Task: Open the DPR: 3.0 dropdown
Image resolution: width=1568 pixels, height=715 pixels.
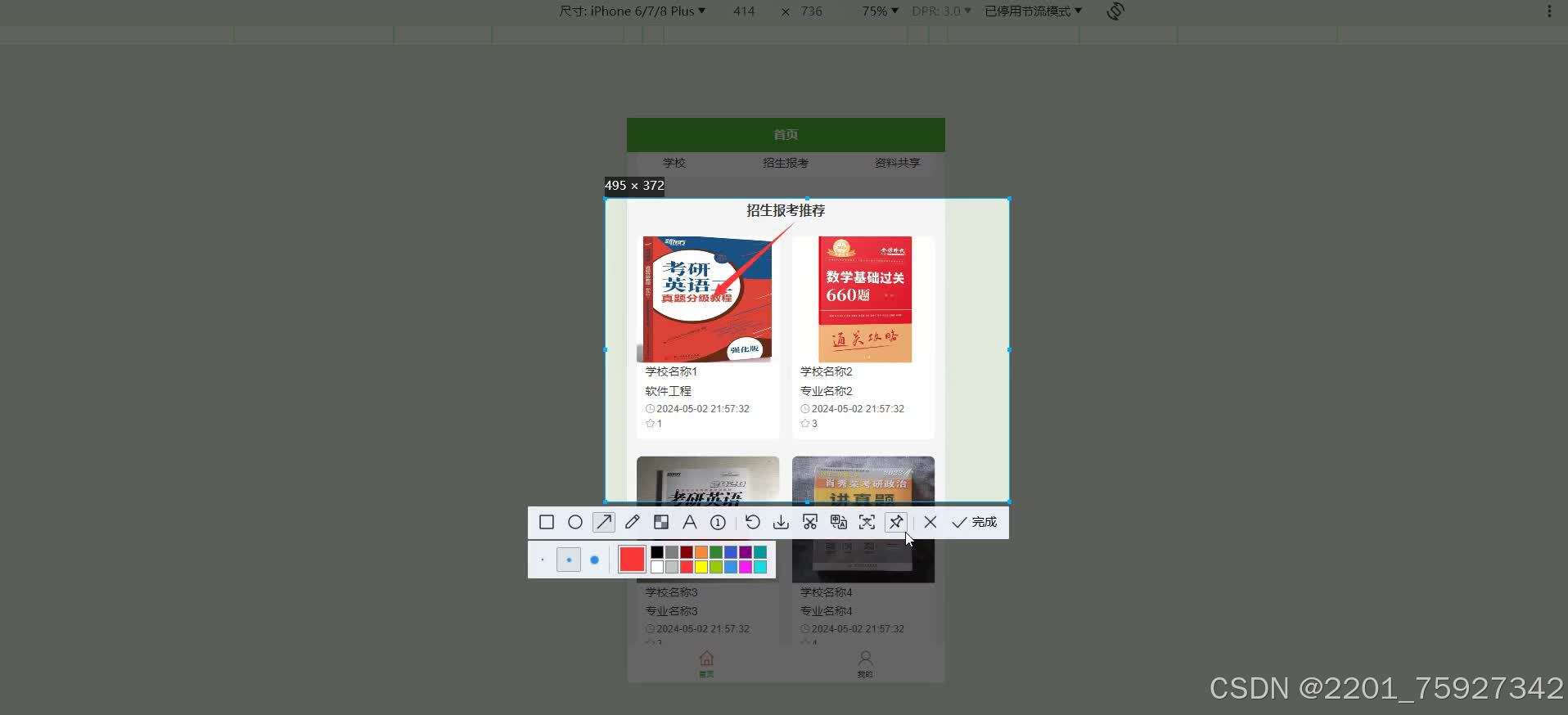Action: 941,11
